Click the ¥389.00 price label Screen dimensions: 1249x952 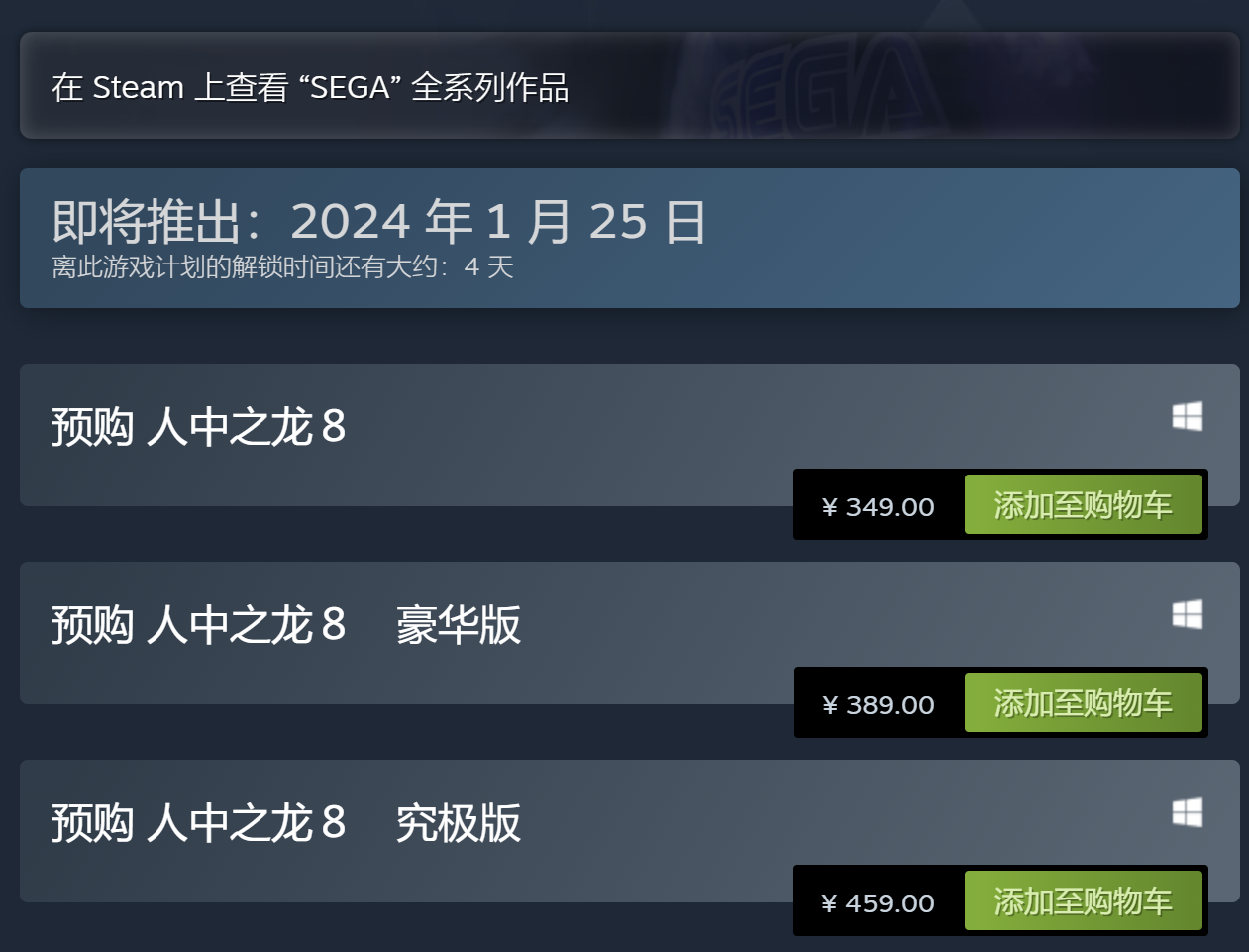[877, 704]
